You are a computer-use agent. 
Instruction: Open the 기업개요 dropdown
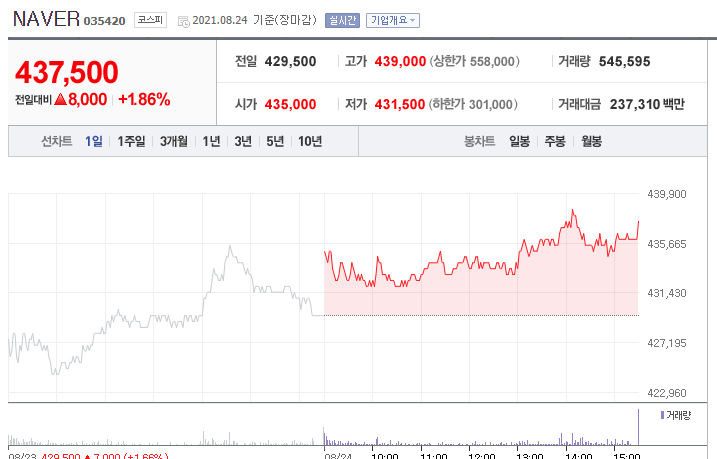point(393,20)
